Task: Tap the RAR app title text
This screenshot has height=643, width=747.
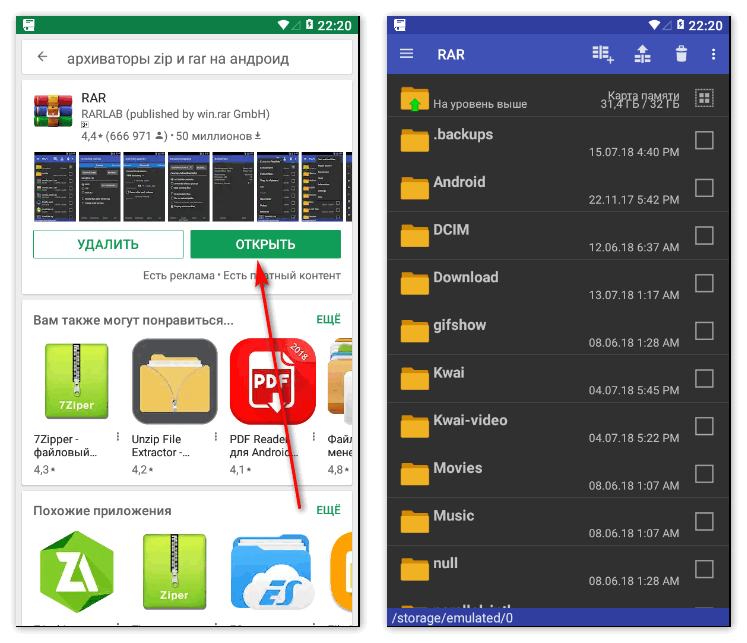Action: tap(93, 98)
